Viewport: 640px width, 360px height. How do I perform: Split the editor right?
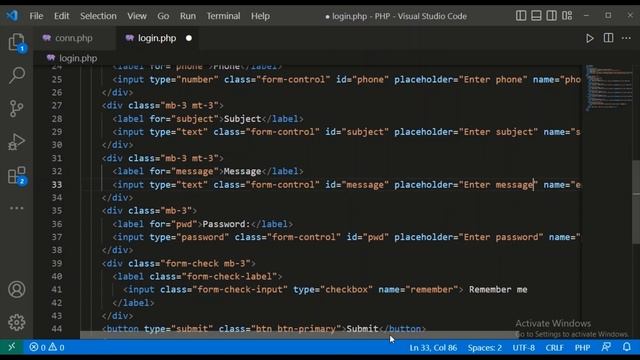click(x=608, y=38)
